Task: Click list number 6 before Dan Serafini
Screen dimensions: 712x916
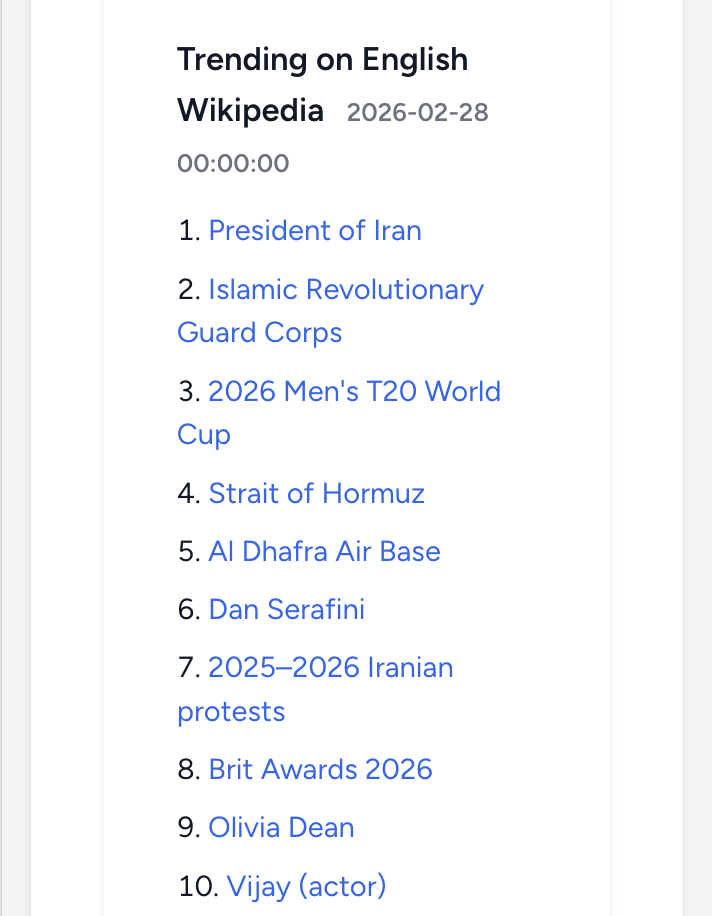Action: [x=189, y=609]
